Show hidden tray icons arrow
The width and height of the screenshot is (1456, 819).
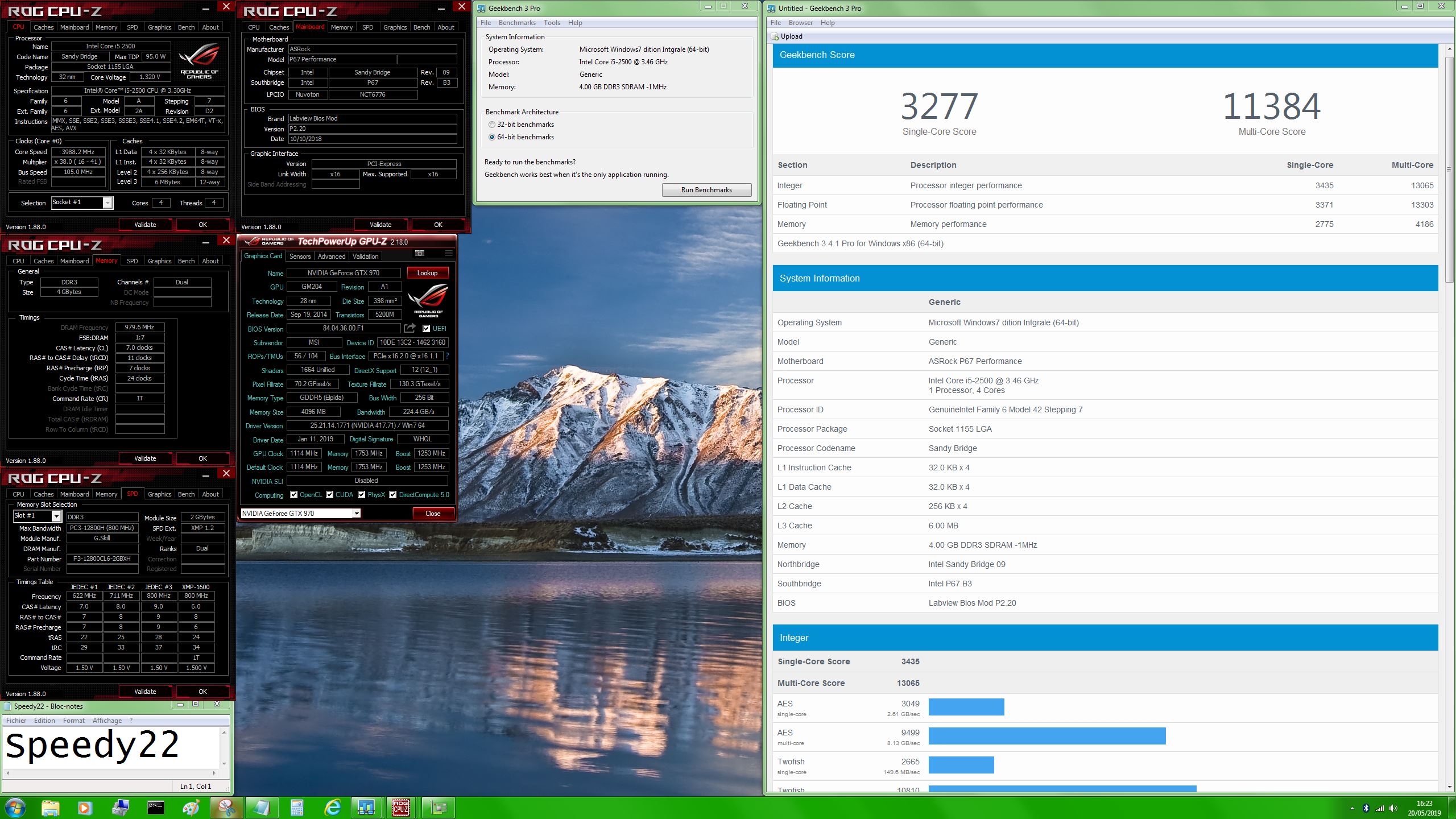point(1352,808)
